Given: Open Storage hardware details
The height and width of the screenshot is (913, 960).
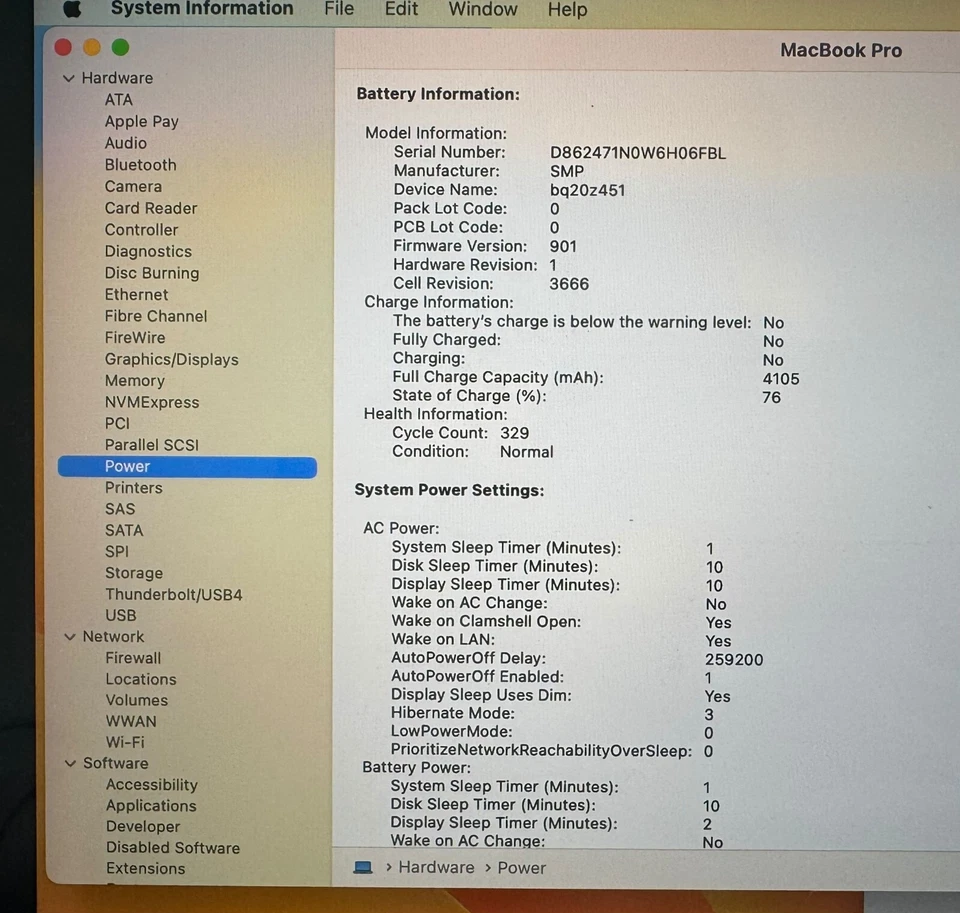Looking at the screenshot, I should pyautogui.click(x=133, y=573).
